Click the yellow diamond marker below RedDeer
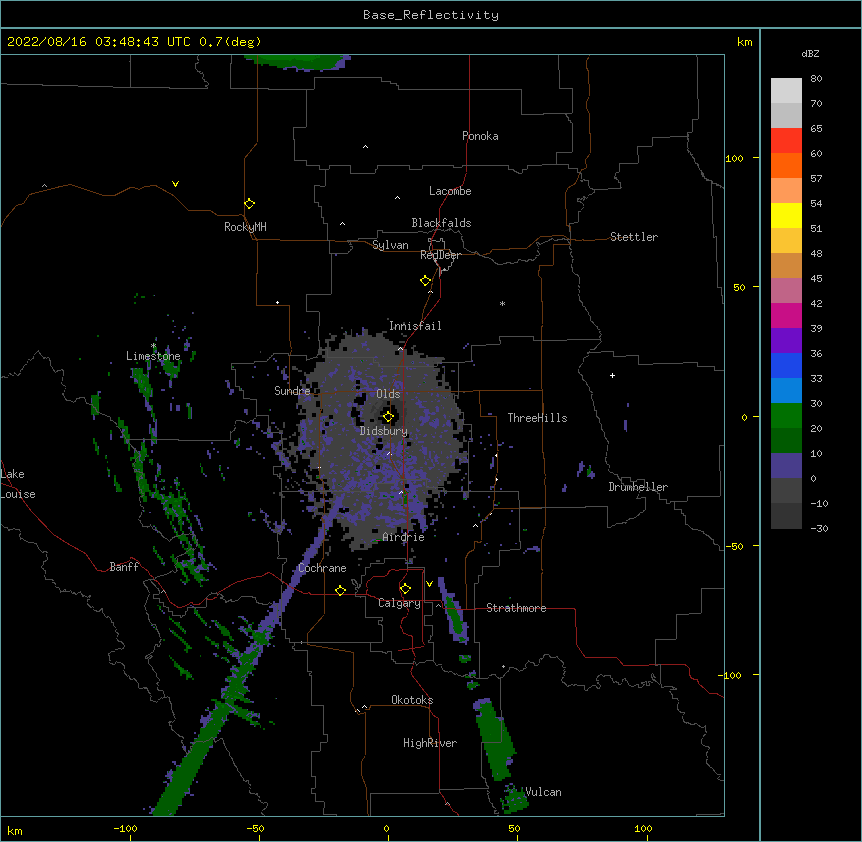The width and height of the screenshot is (862, 842). [425, 281]
